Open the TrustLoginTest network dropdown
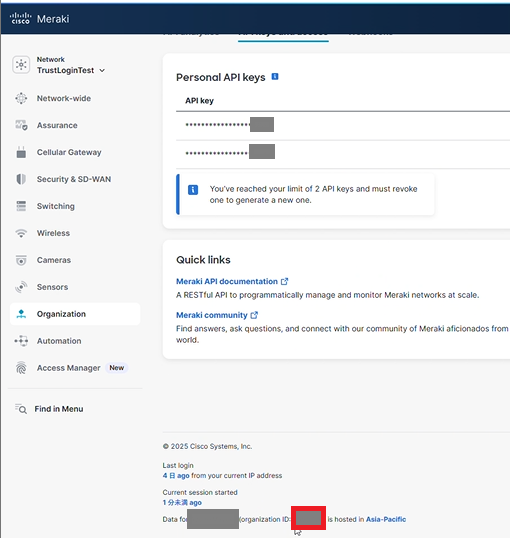Viewport: 510px width, 538px height. [x=71, y=70]
